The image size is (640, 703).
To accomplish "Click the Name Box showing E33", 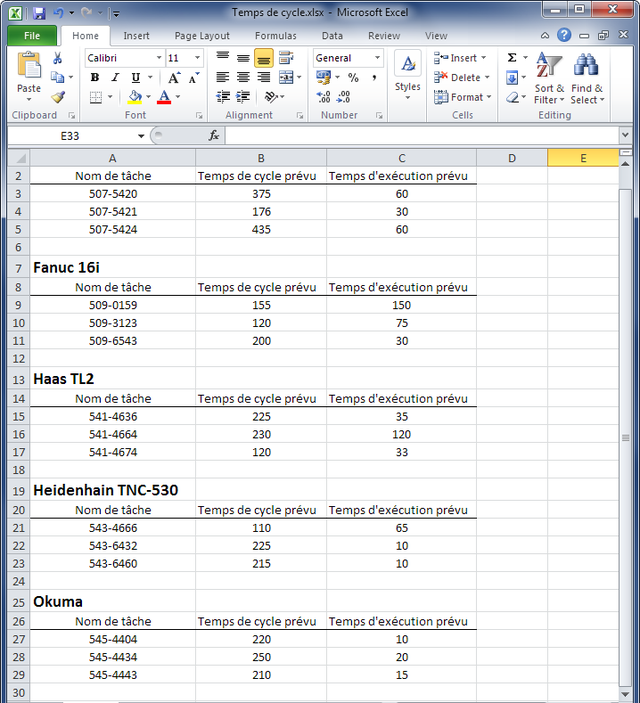I will [x=71, y=136].
